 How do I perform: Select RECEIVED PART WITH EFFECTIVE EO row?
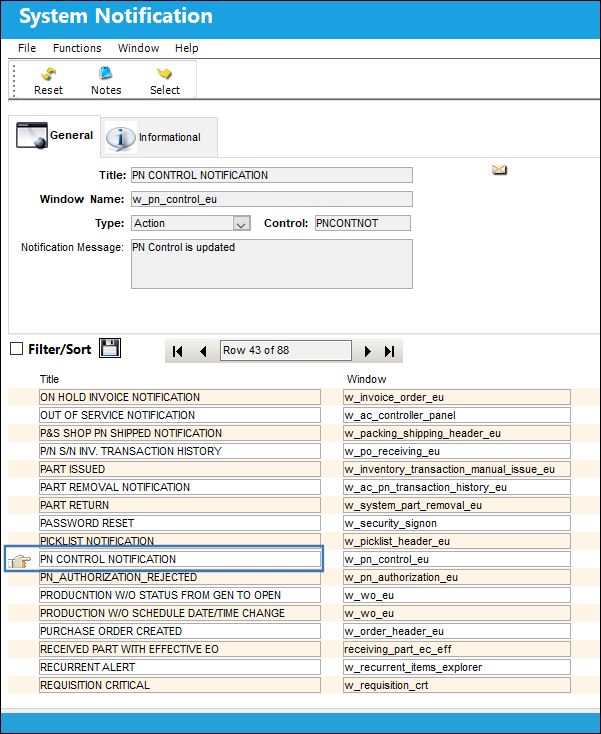click(180, 649)
